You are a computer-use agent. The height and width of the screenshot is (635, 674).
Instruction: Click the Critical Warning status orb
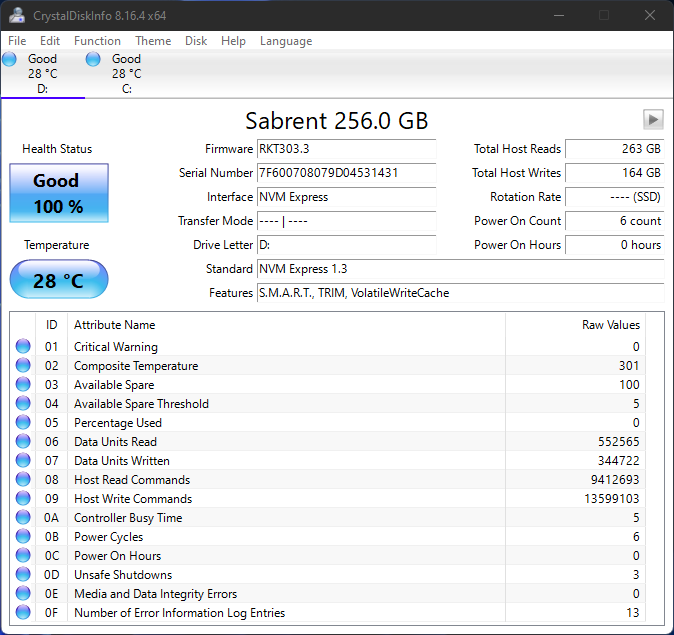[23, 347]
